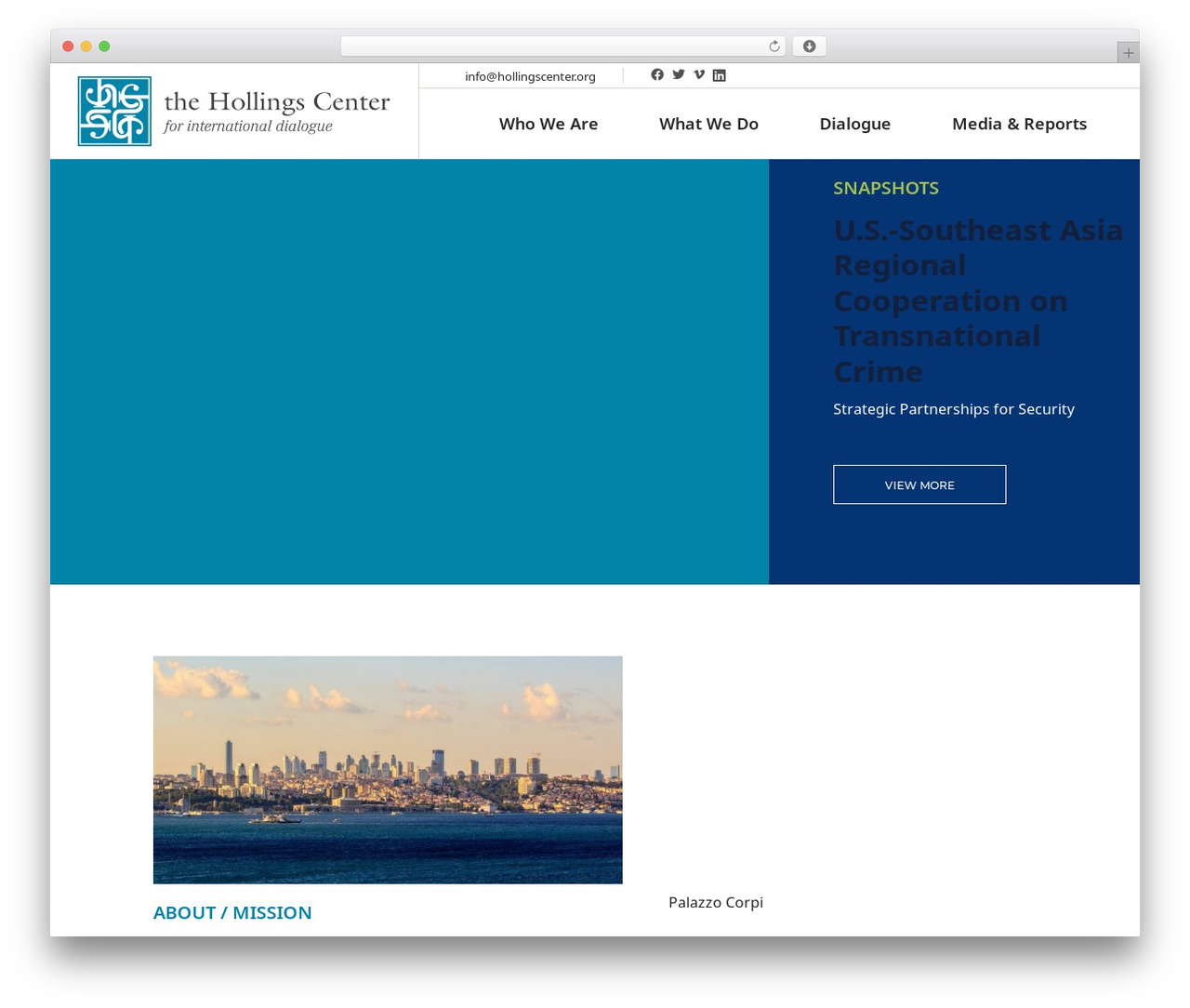Reload the page with refresh icon

[x=773, y=46]
